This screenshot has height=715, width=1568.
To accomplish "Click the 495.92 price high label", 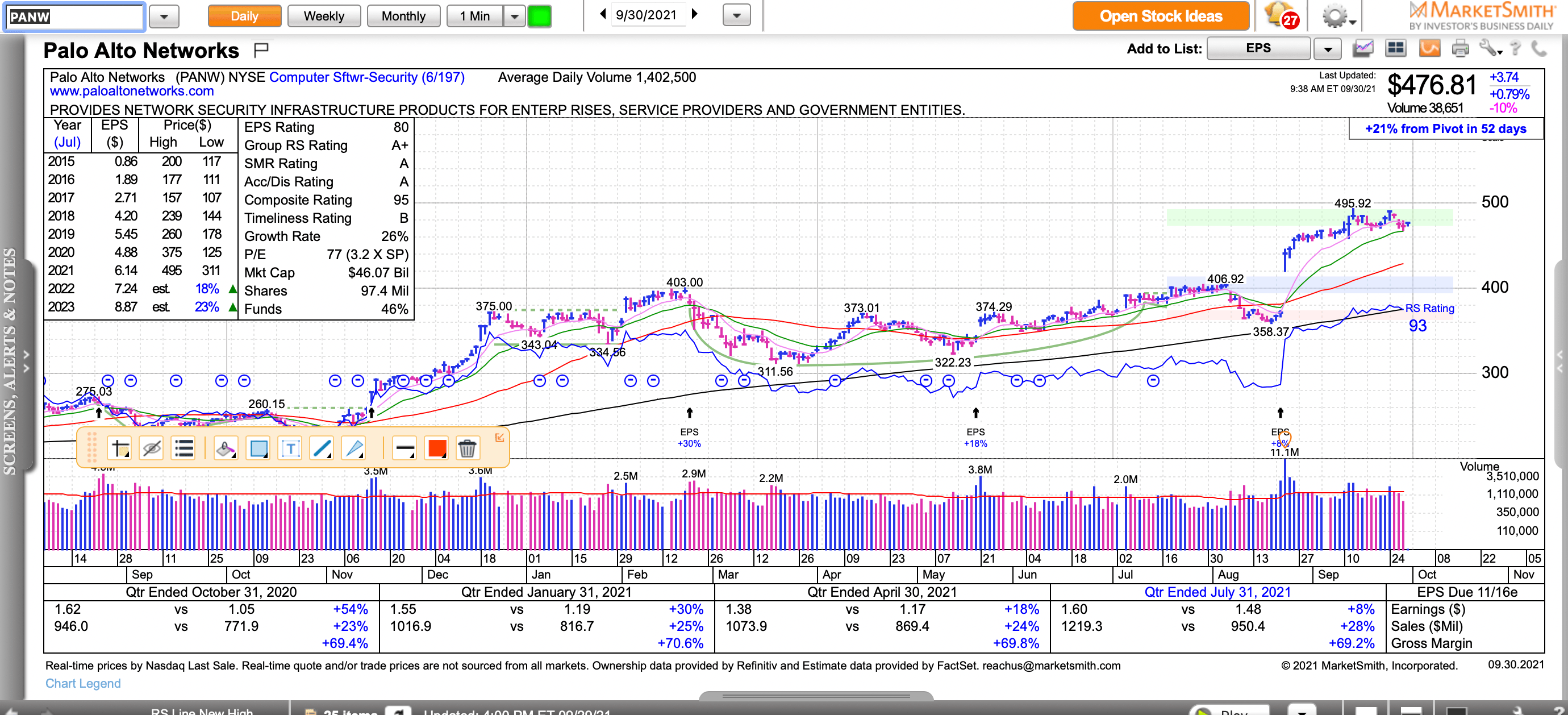I will tap(1352, 203).
